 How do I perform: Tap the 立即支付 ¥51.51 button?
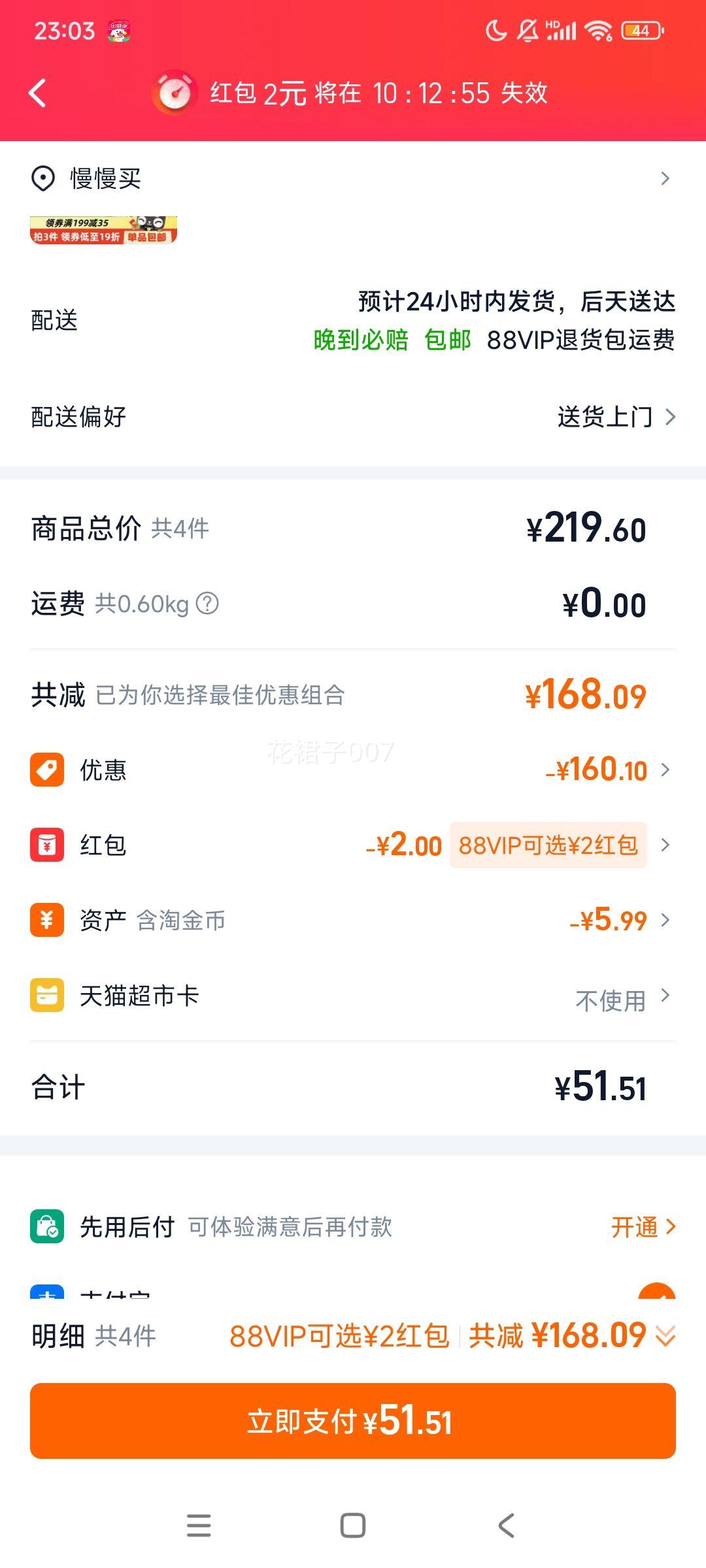pos(353,1420)
